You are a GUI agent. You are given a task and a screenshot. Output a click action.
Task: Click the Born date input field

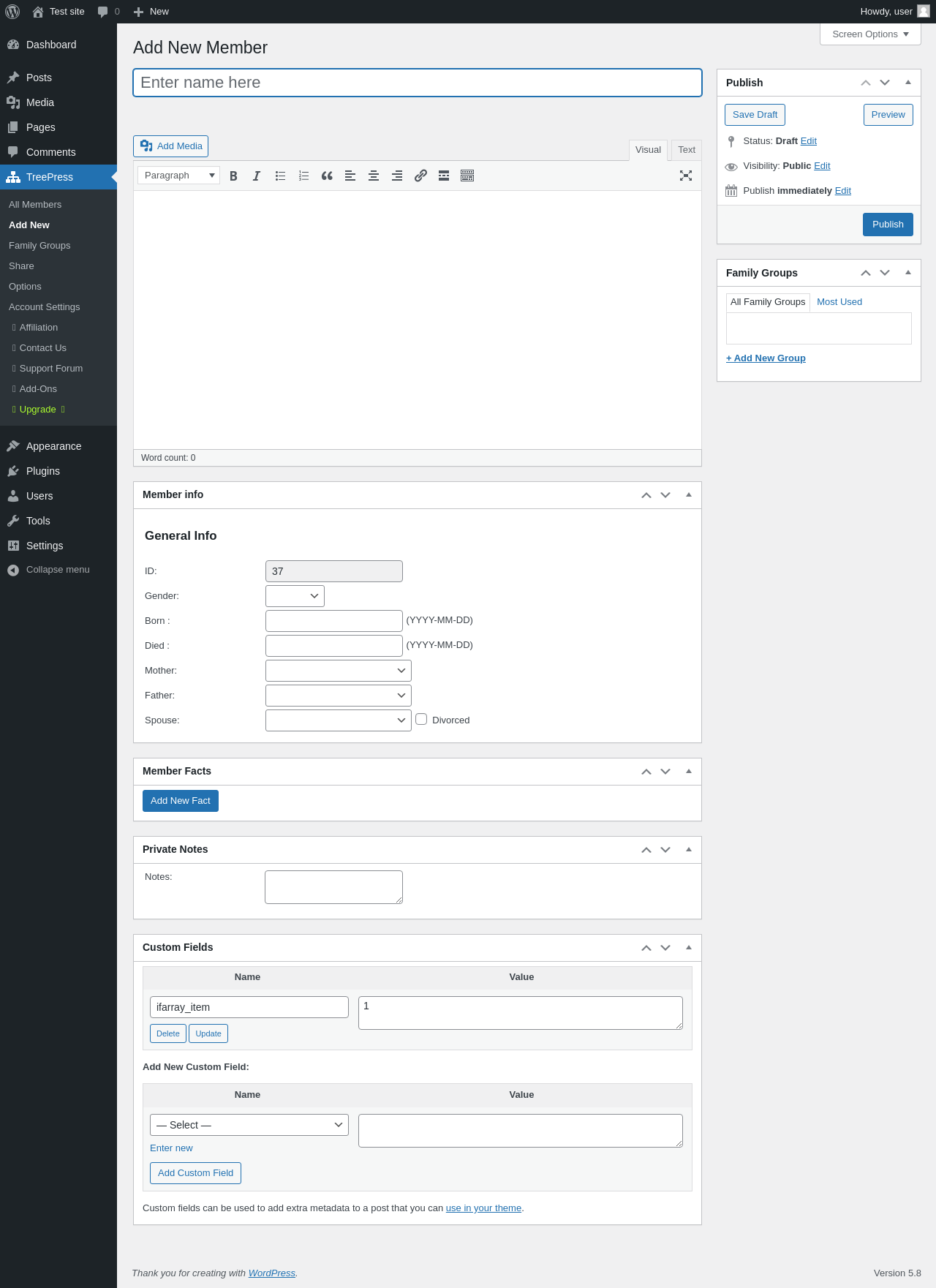(x=334, y=621)
